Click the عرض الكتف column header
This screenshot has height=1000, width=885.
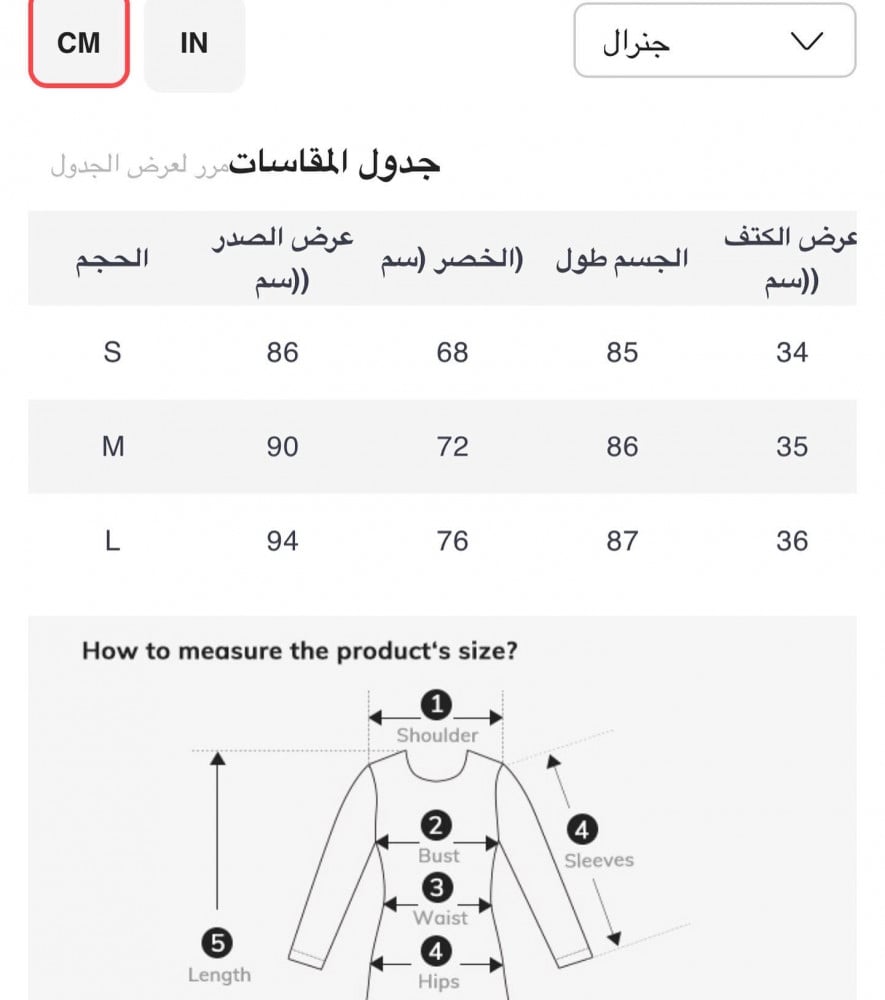coord(792,259)
